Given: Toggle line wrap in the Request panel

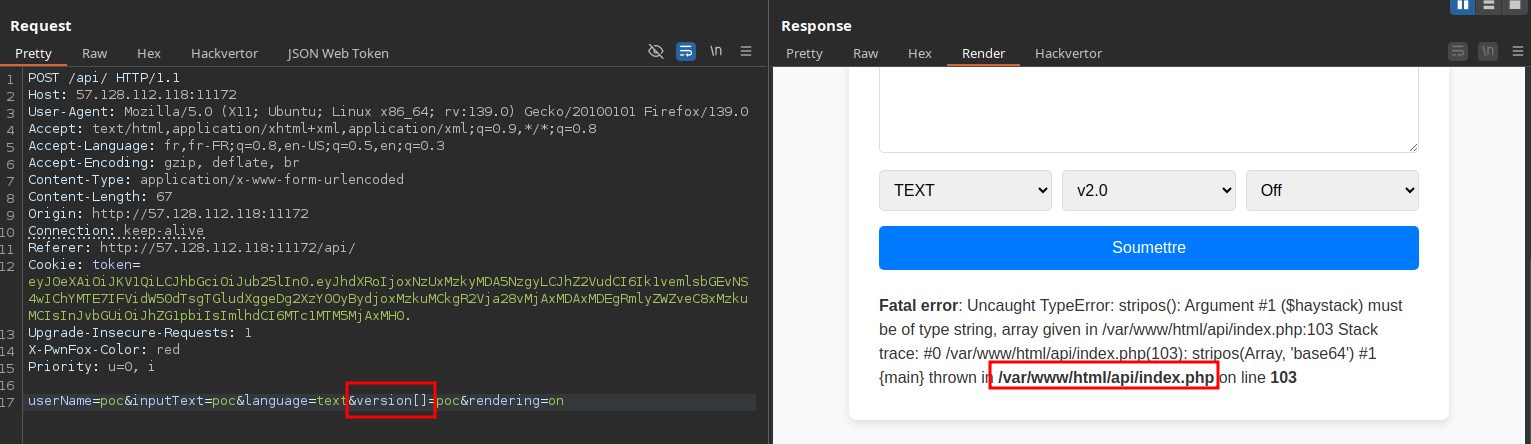Looking at the screenshot, I should pyautogui.click(x=686, y=51).
